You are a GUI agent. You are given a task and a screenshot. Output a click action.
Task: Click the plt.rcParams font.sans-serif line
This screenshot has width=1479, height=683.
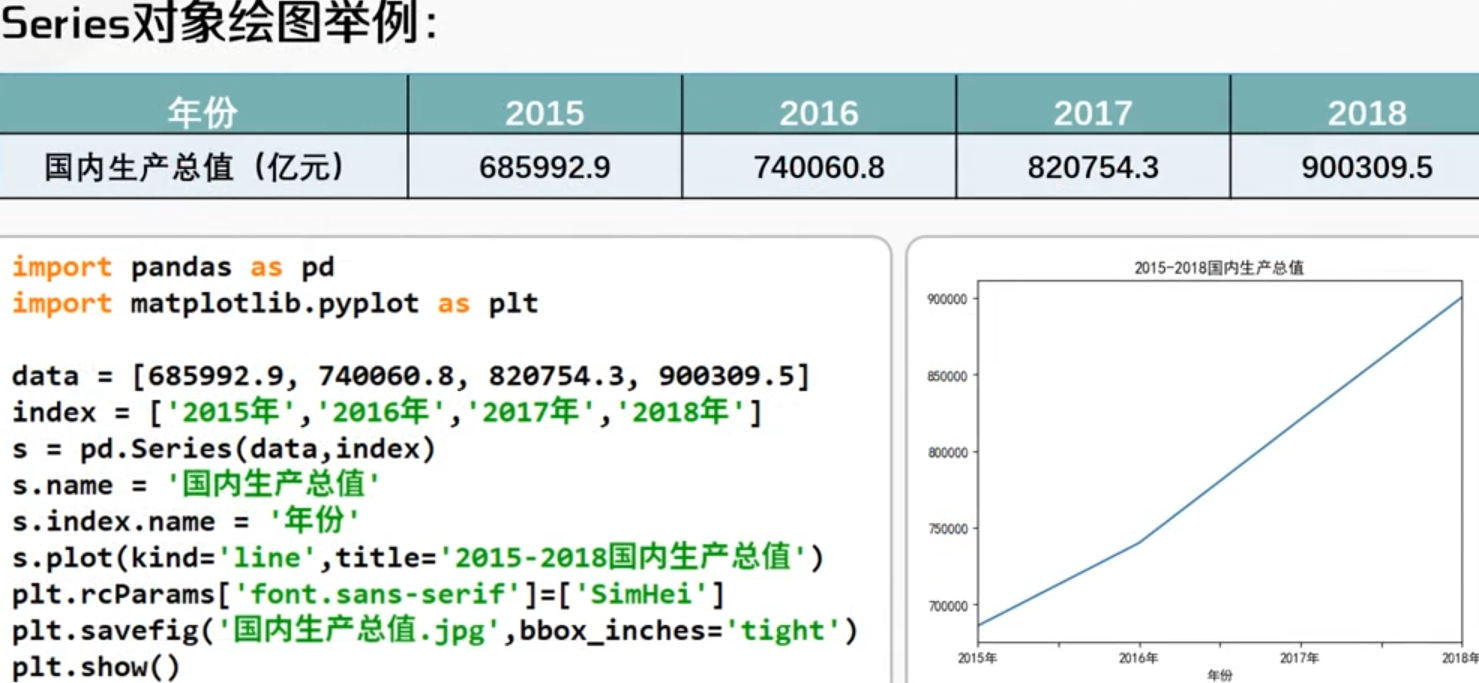coord(368,595)
